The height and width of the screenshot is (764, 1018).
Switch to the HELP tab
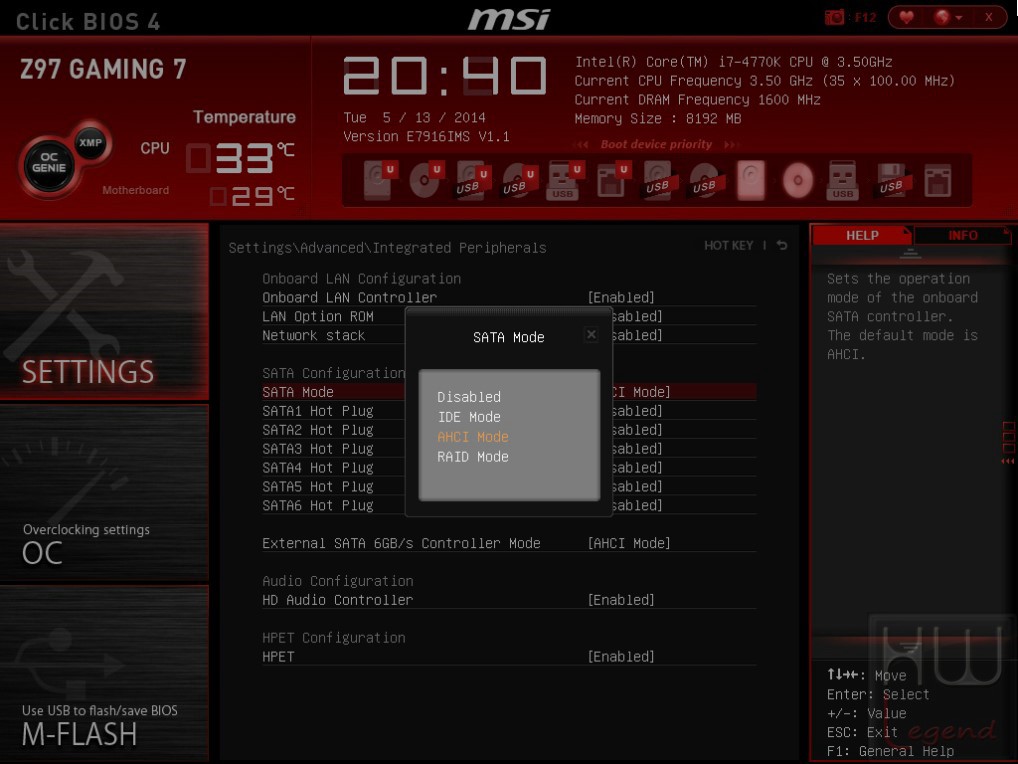point(862,235)
